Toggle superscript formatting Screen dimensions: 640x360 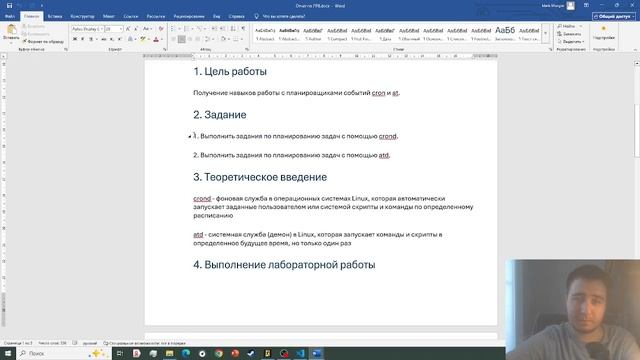point(120,39)
